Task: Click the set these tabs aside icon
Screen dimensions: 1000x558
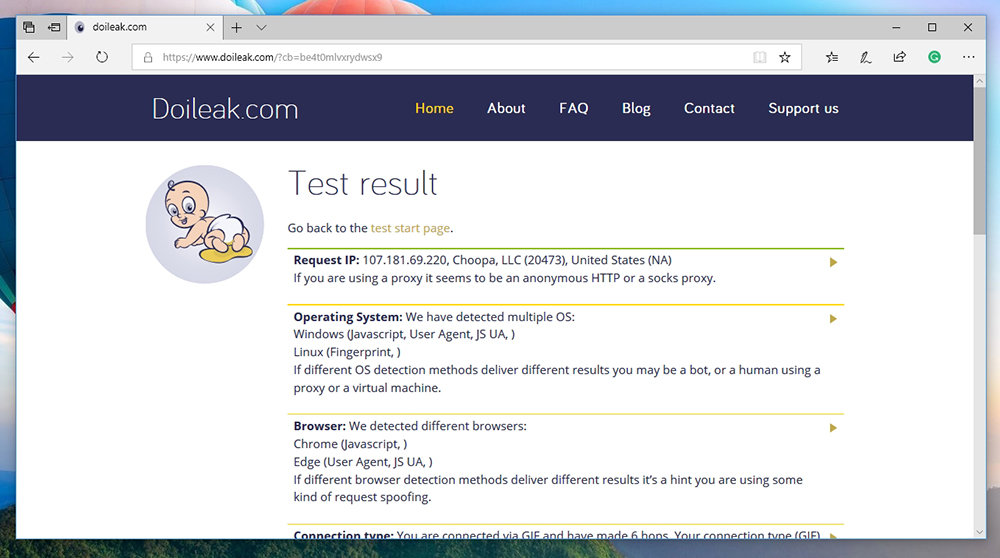Action: point(54,27)
